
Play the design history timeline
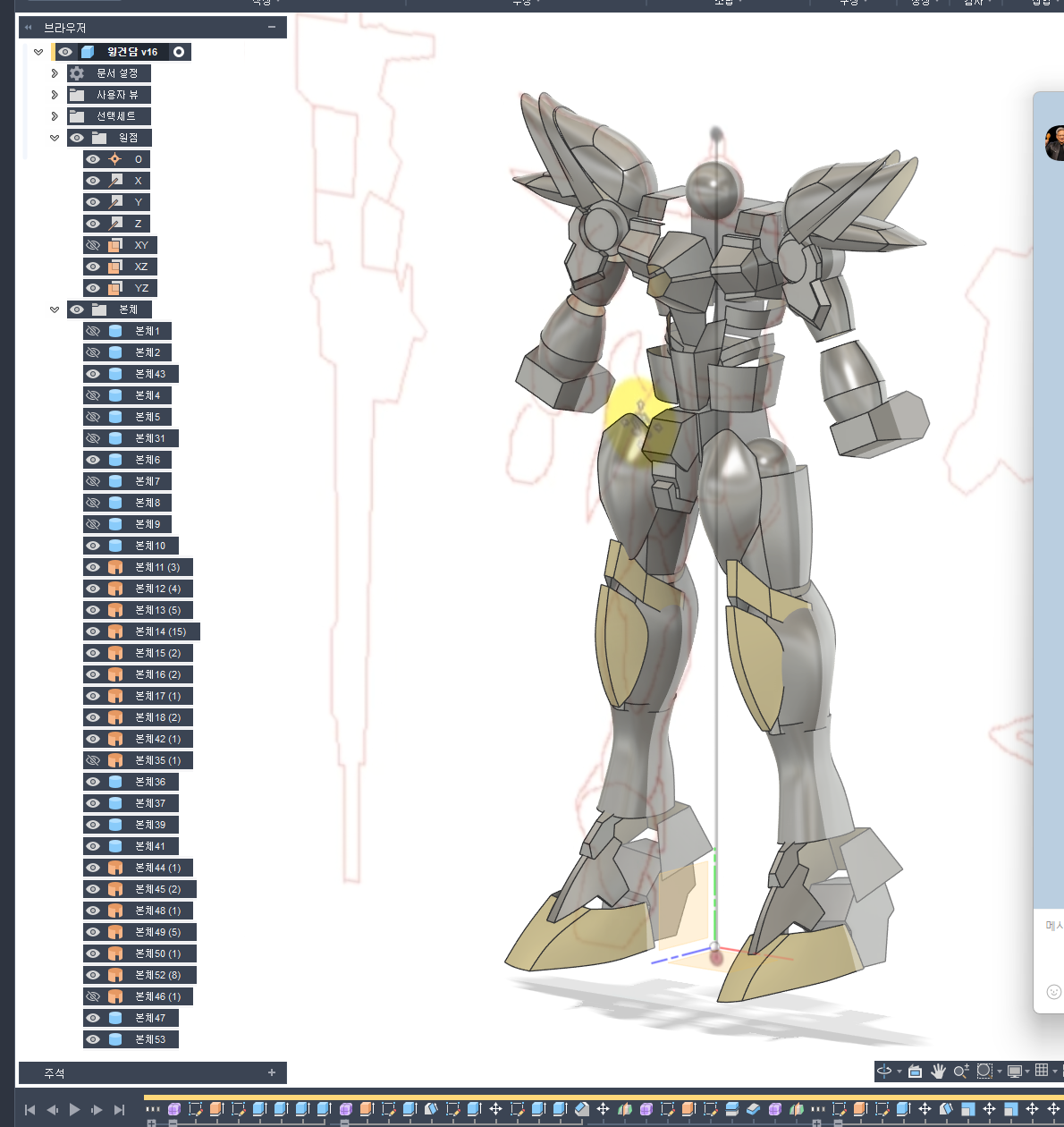74,1109
